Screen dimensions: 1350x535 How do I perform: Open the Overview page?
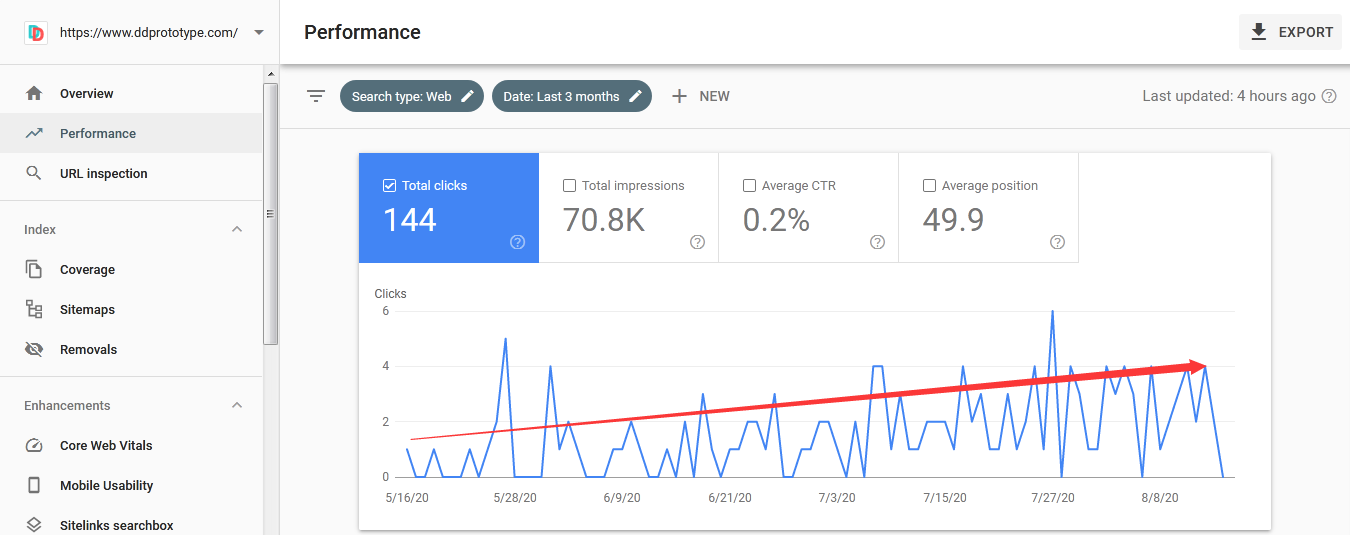[87, 93]
